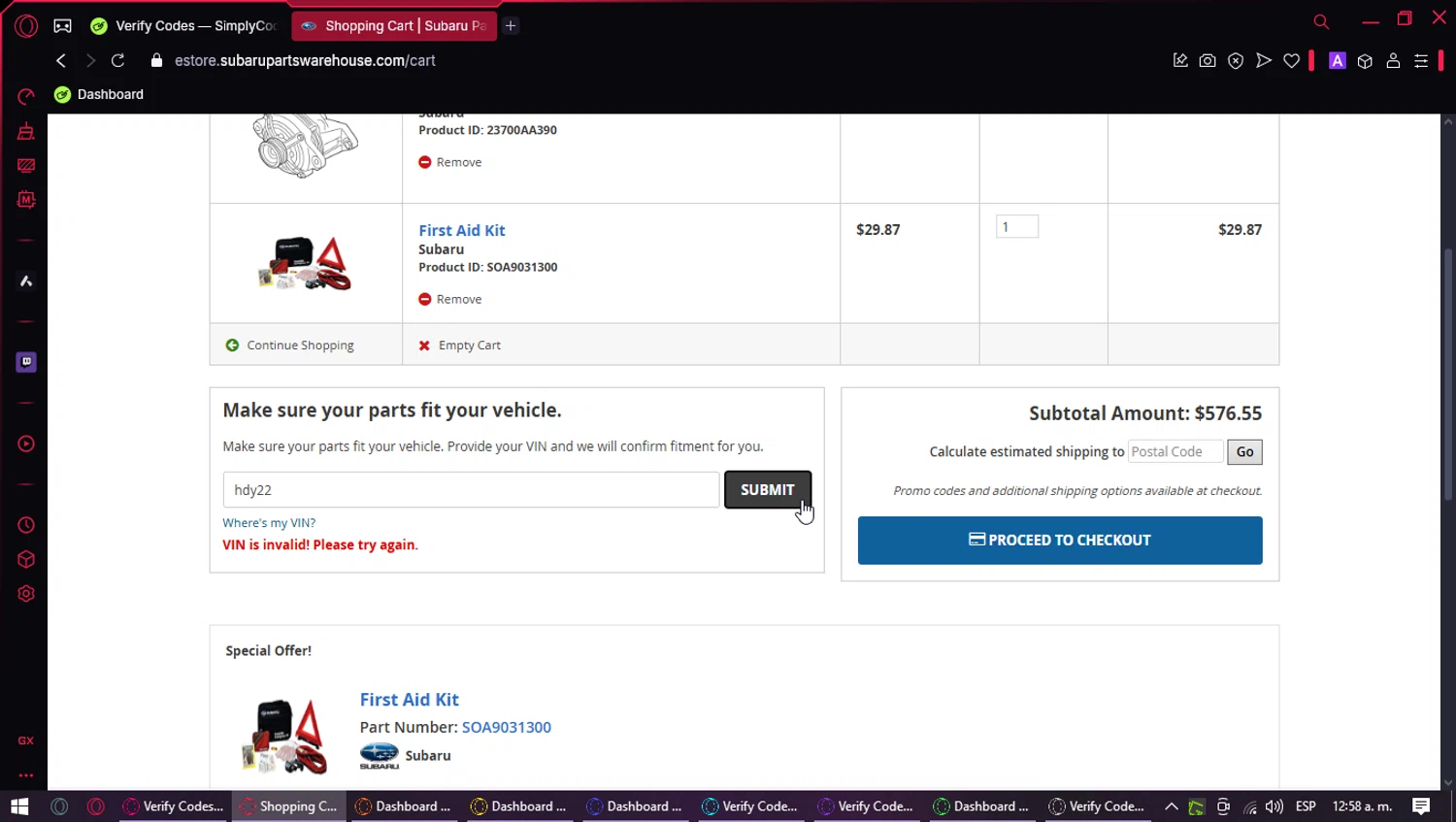Open the First Aid Kit cart item link
Image resolution: width=1456 pixels, height=822 pixels.
tap(462, 230)
